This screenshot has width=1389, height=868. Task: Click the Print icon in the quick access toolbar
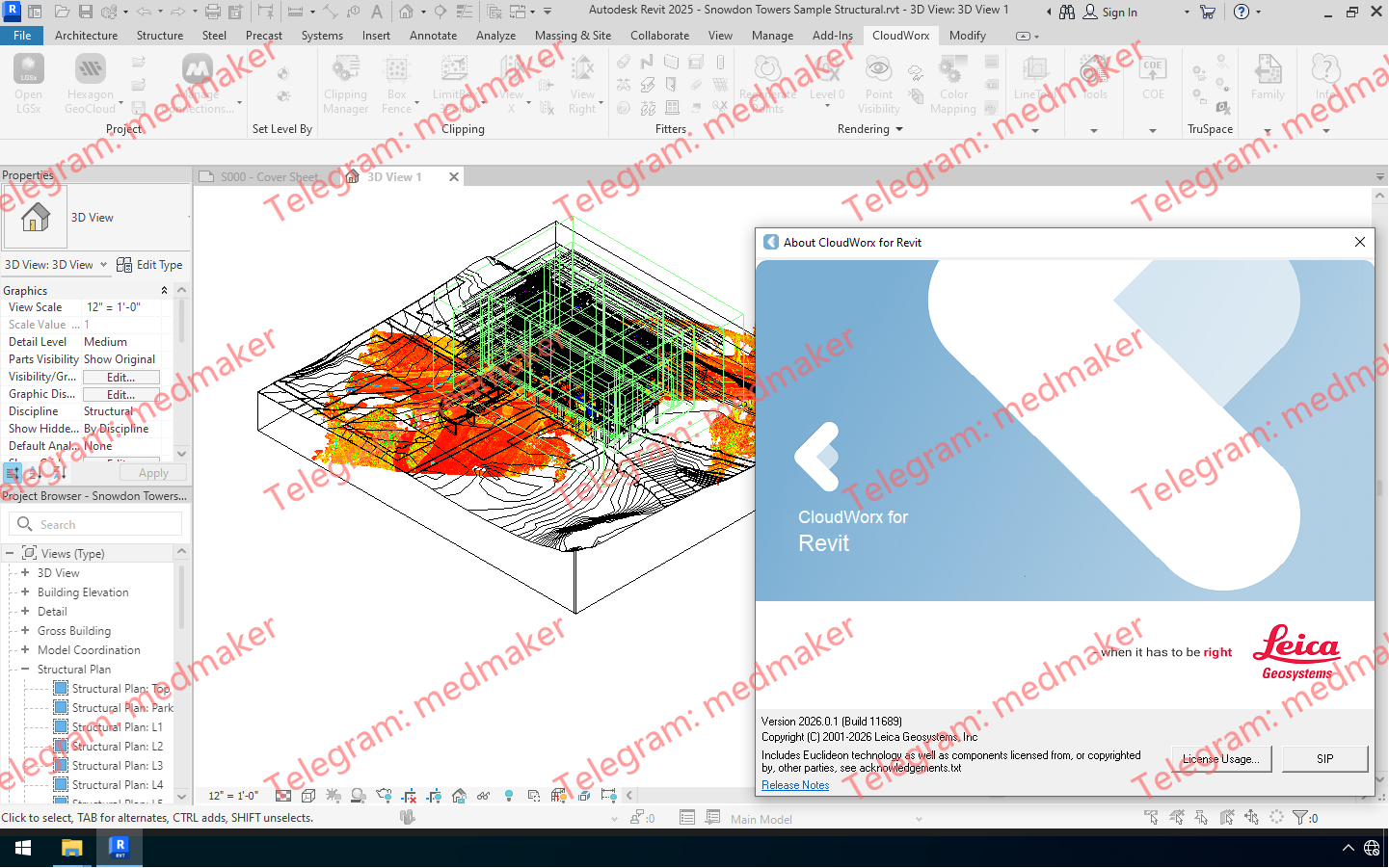(x=213, y=12)
